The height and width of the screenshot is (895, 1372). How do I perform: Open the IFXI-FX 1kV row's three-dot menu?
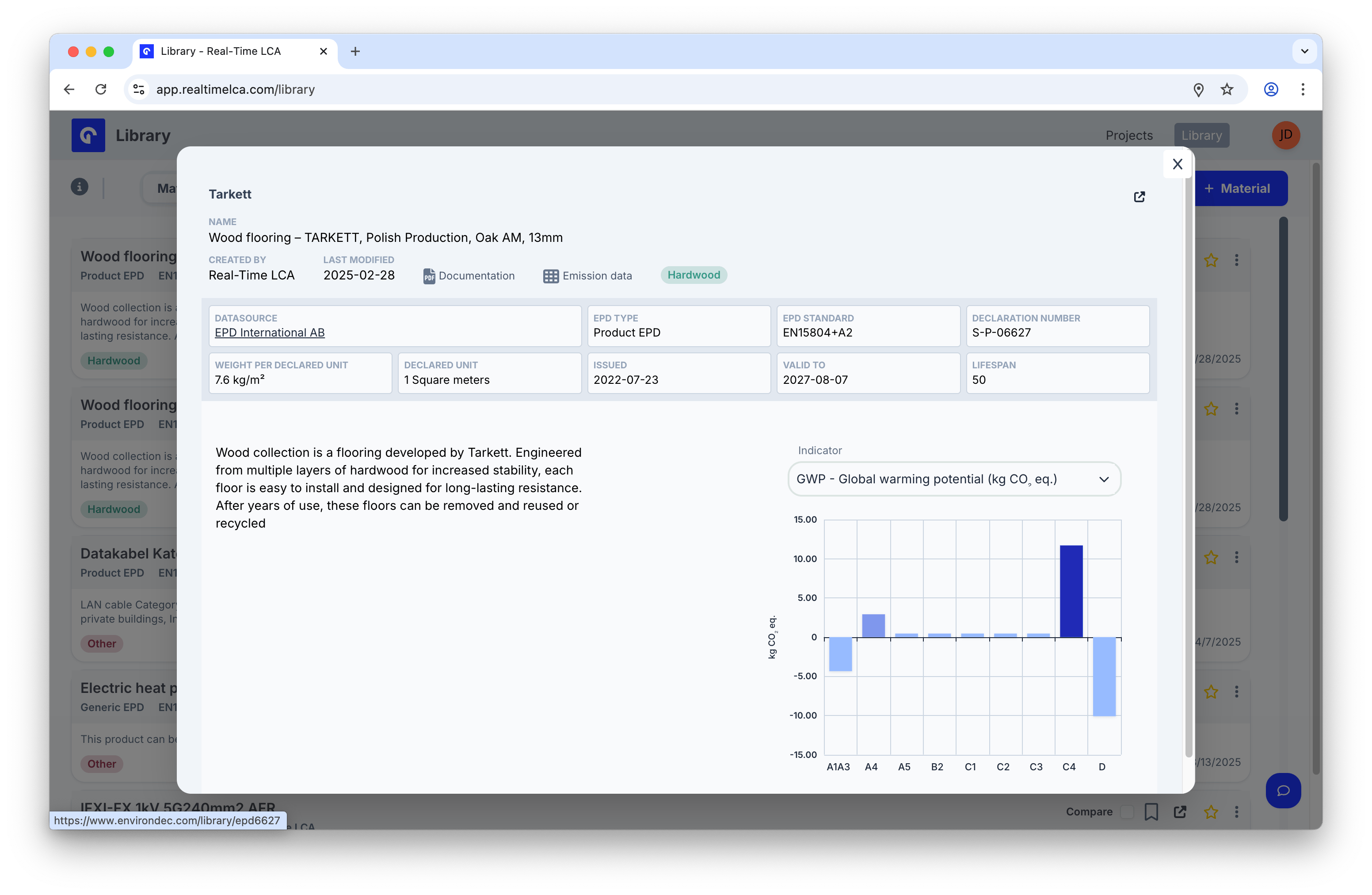(x=1237, y=812)
